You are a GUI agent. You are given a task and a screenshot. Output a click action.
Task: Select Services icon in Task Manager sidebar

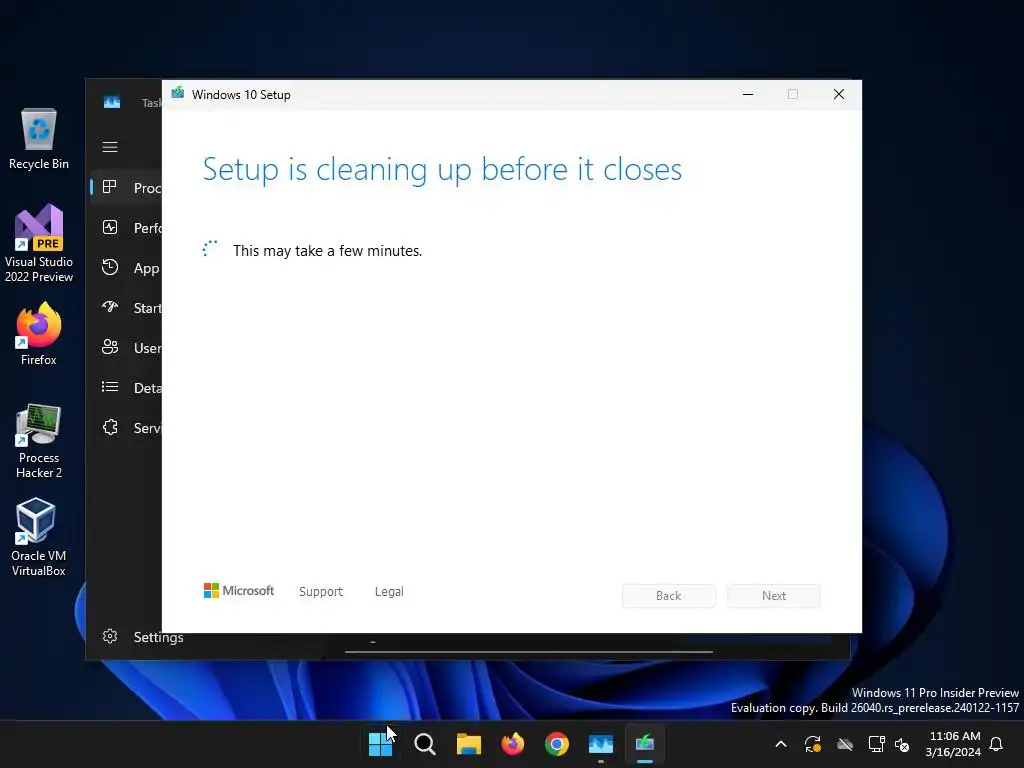[110, 427]
